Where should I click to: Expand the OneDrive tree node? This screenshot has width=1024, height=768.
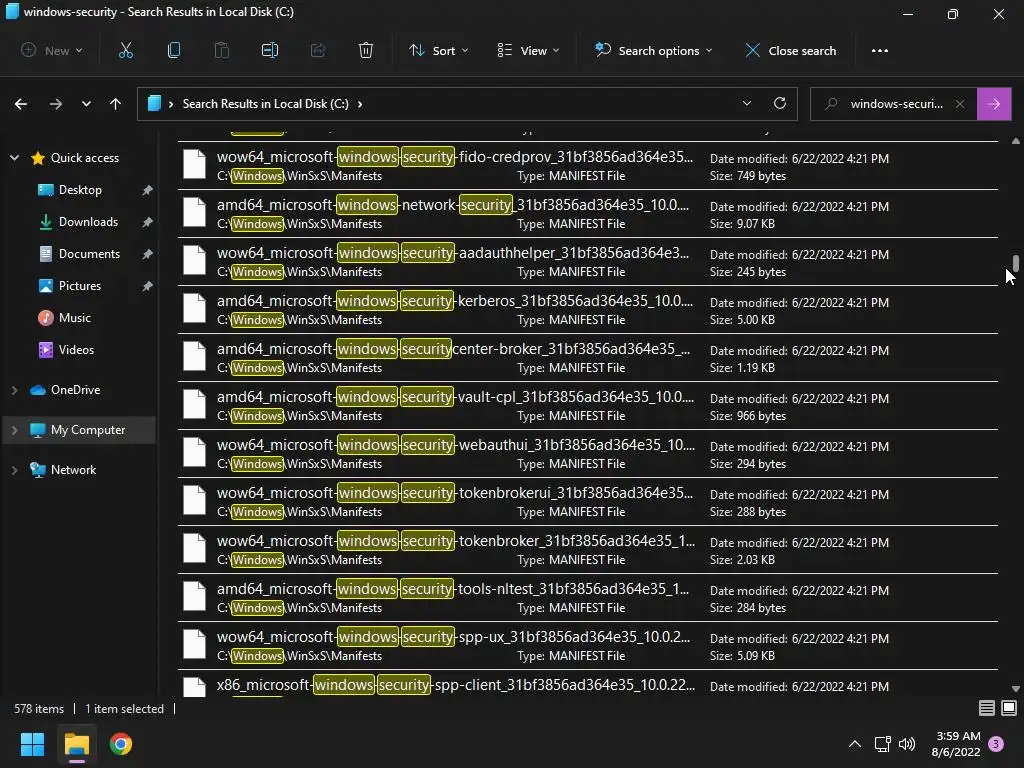coord(14,390)
